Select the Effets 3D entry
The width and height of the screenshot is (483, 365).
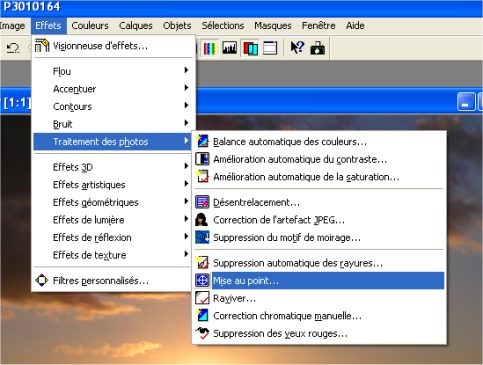click(113, 167)
